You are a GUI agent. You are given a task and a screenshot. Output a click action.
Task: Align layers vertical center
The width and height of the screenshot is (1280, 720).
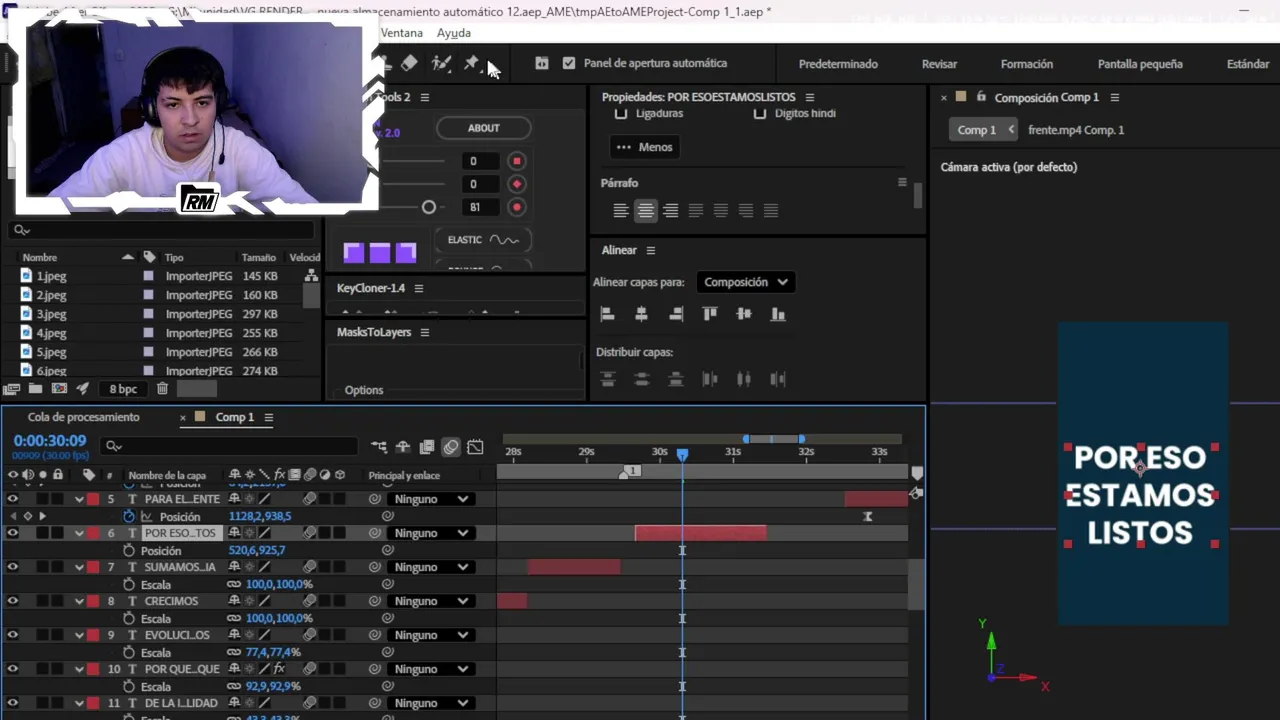(744, 314)
